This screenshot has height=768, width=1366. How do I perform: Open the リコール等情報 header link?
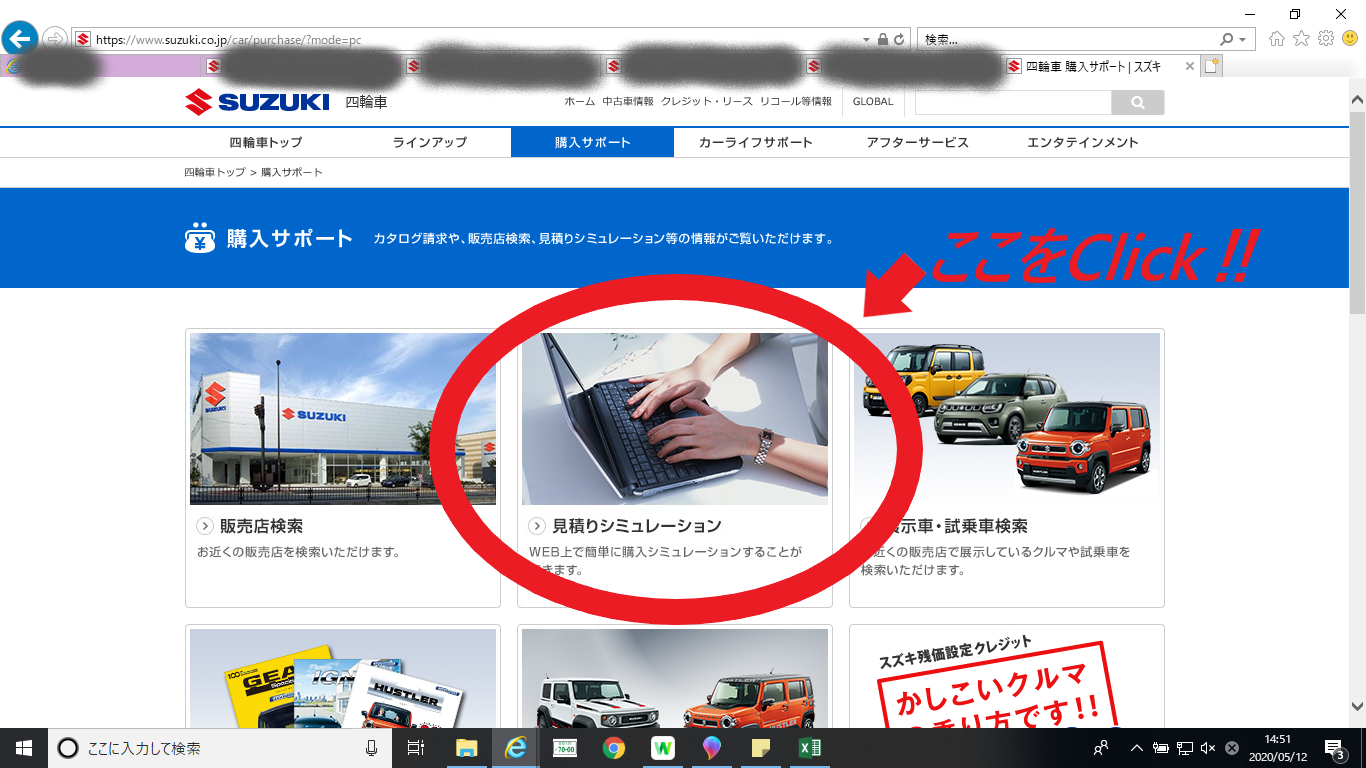click(795, 101)
